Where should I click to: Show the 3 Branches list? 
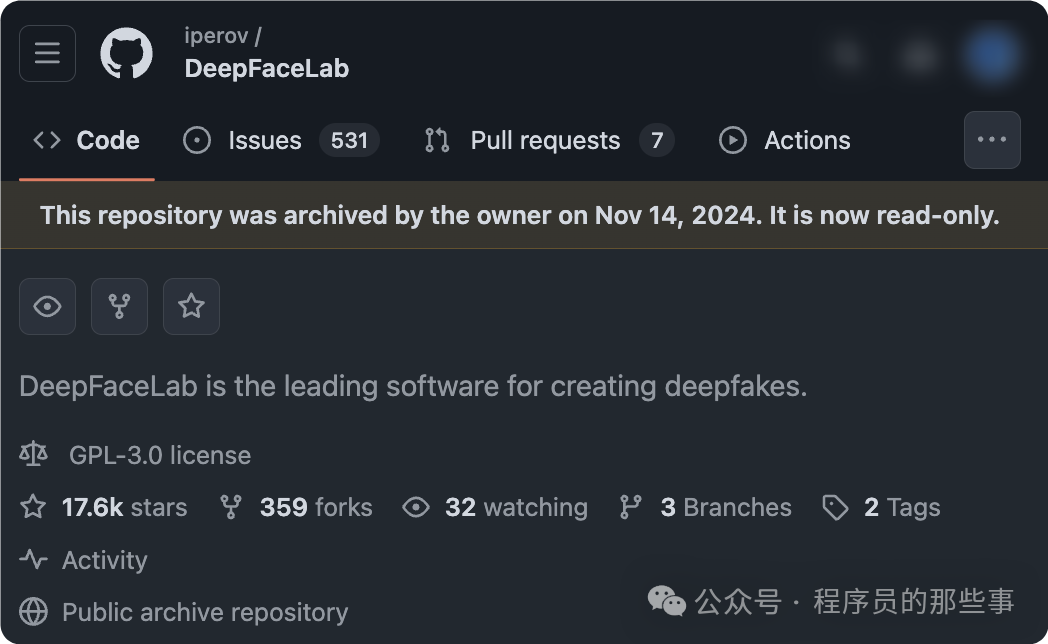[x=706, y=508]
